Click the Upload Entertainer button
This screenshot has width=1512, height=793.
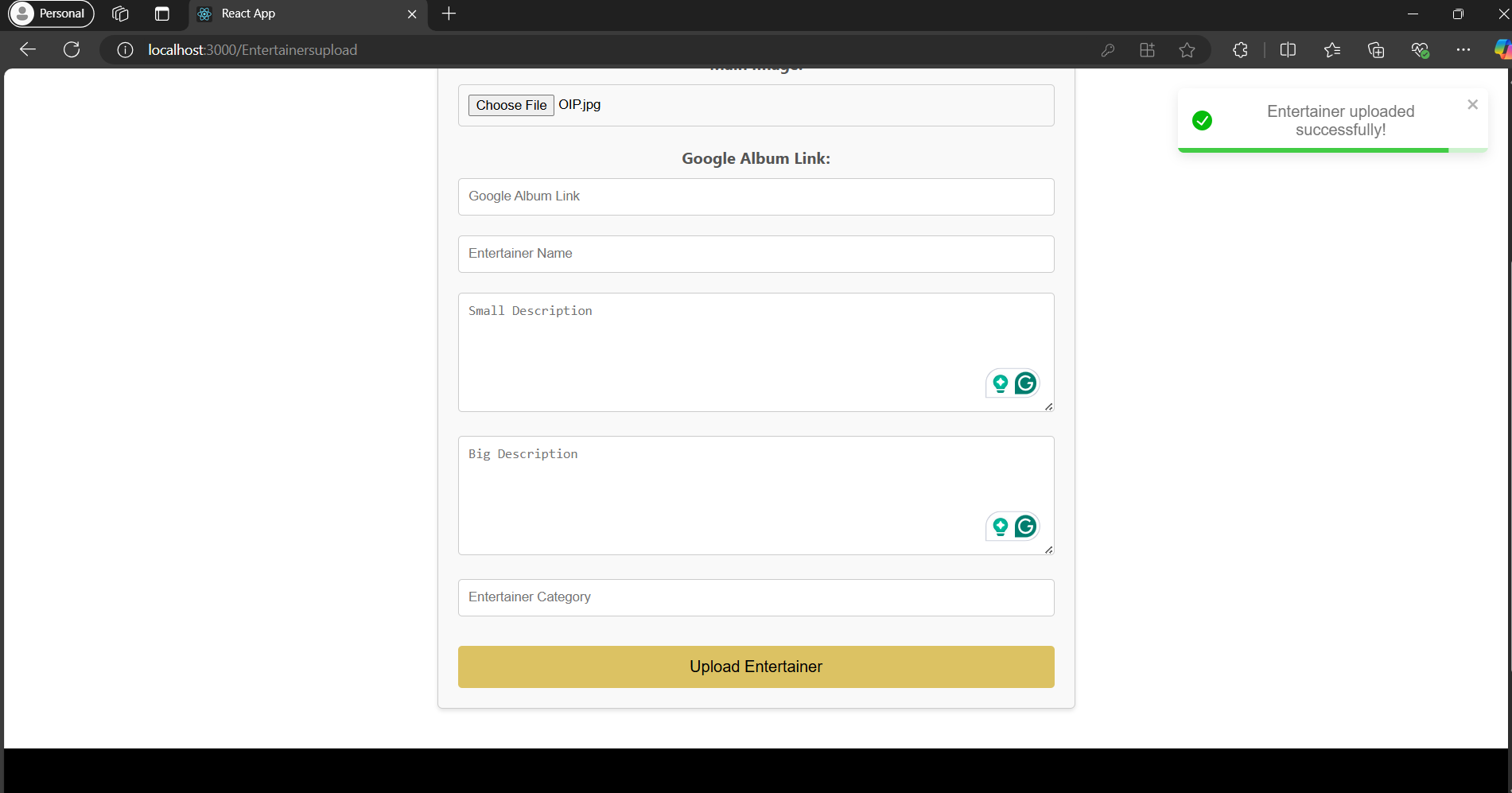756,667
